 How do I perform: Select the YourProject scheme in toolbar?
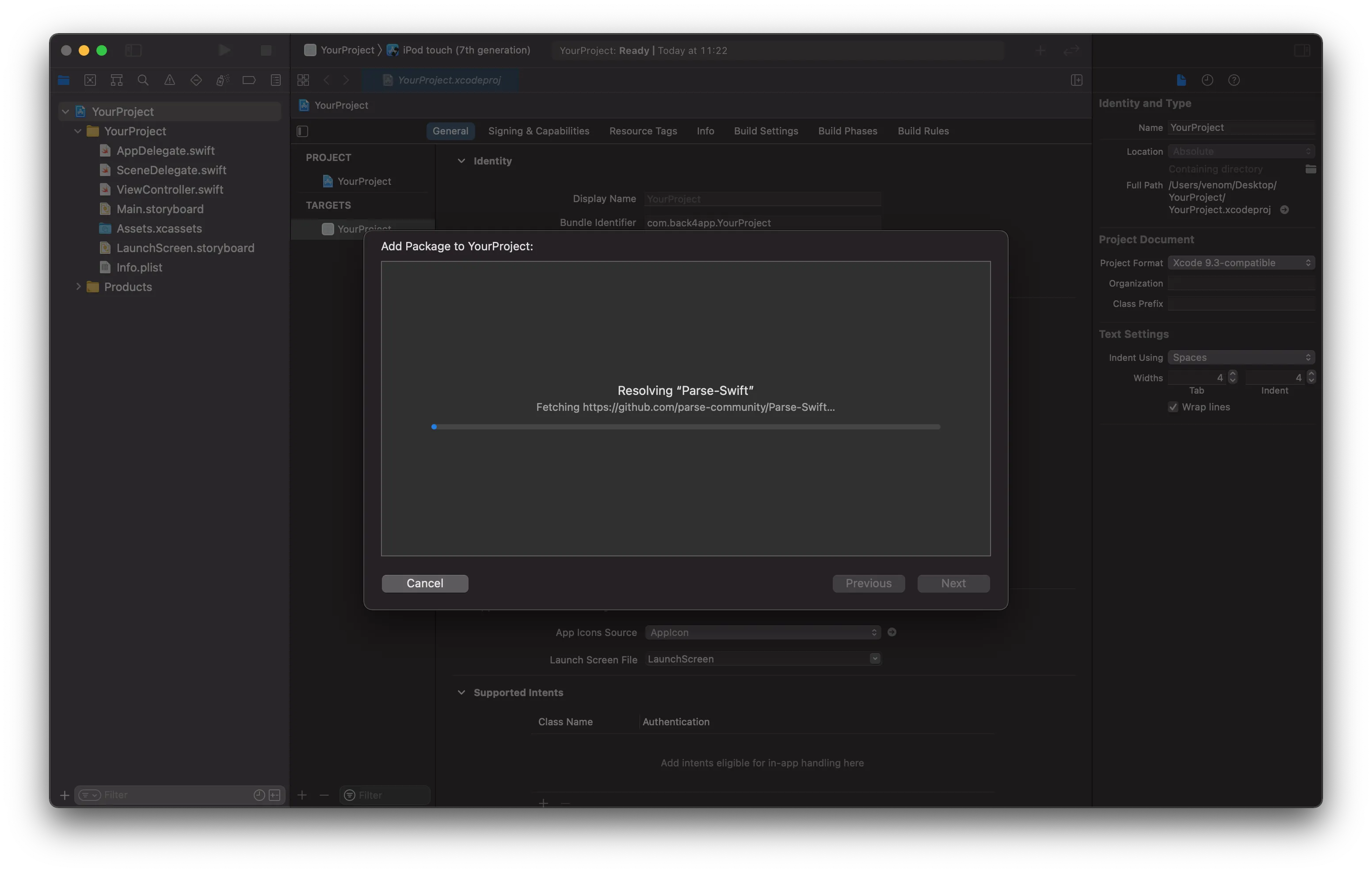(x=339, y=50)
